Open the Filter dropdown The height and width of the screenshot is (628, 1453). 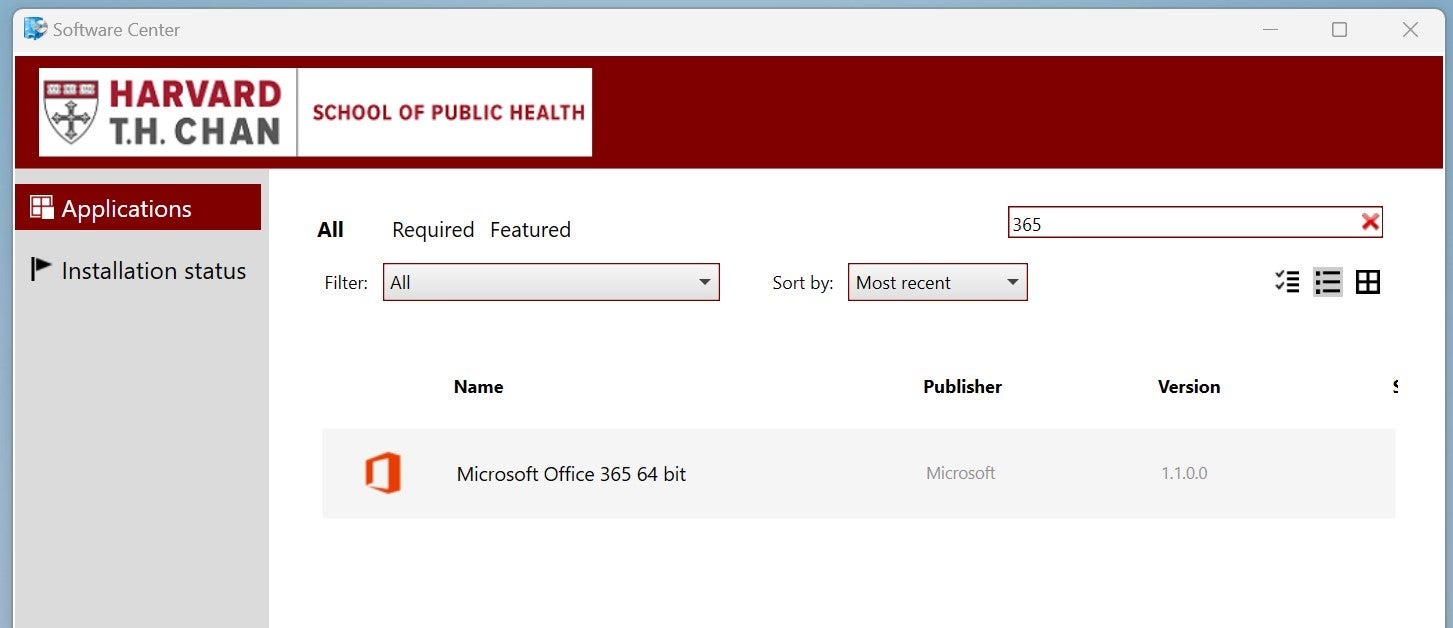coord(551,282)
